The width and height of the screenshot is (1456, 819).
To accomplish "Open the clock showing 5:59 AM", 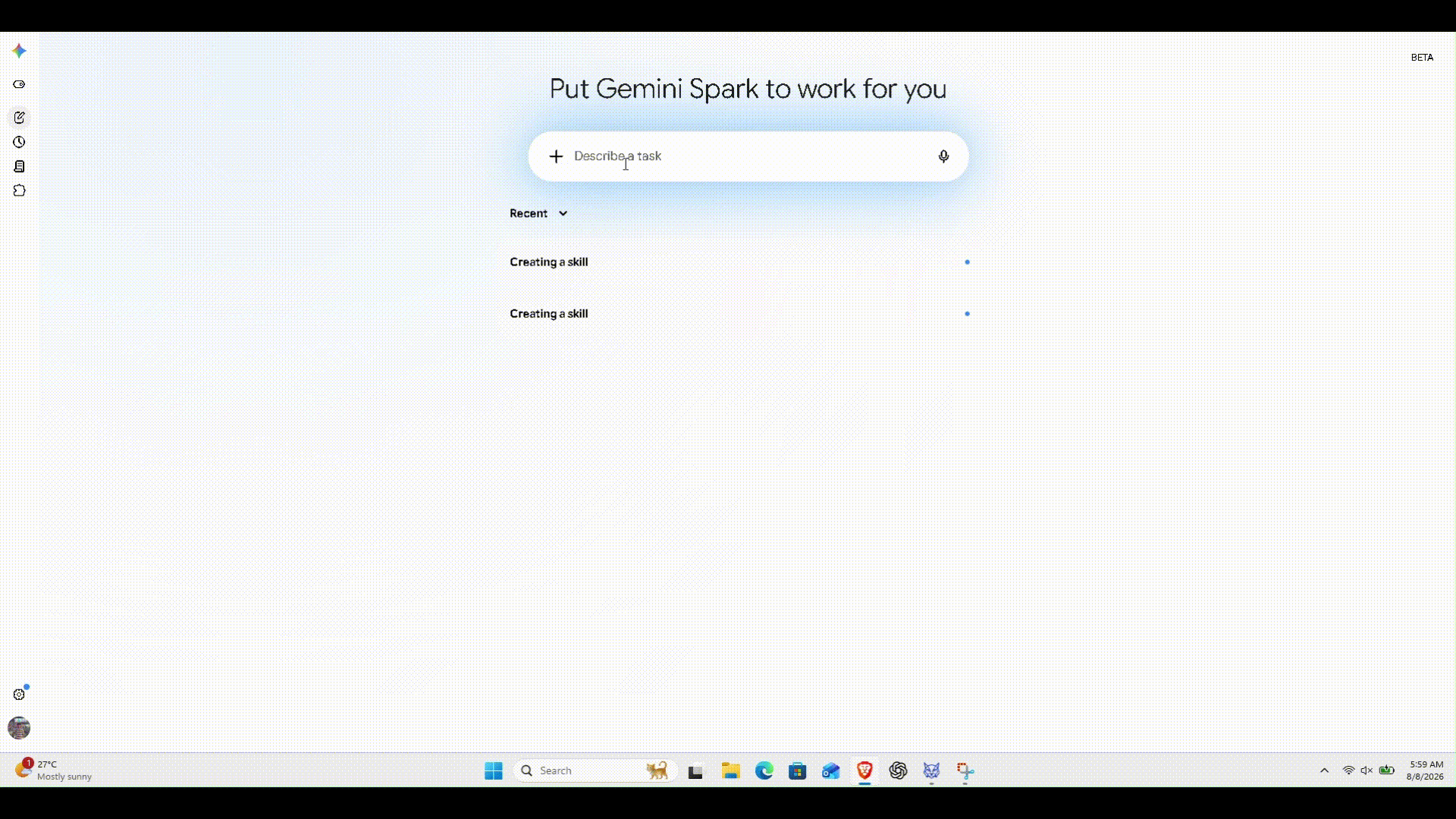I will [x=1426, y=770].
